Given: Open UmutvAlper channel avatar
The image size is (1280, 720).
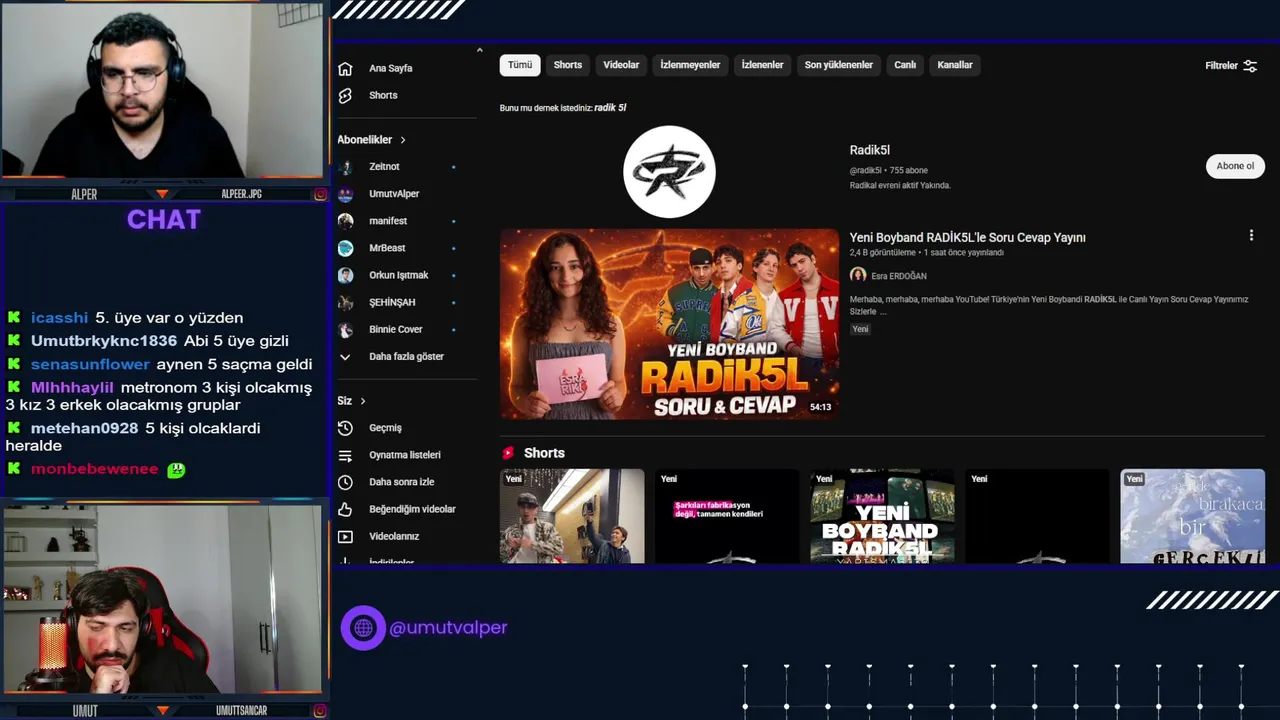Looking at the screenshot, I should pyautogui.click(x=345, y=194).
